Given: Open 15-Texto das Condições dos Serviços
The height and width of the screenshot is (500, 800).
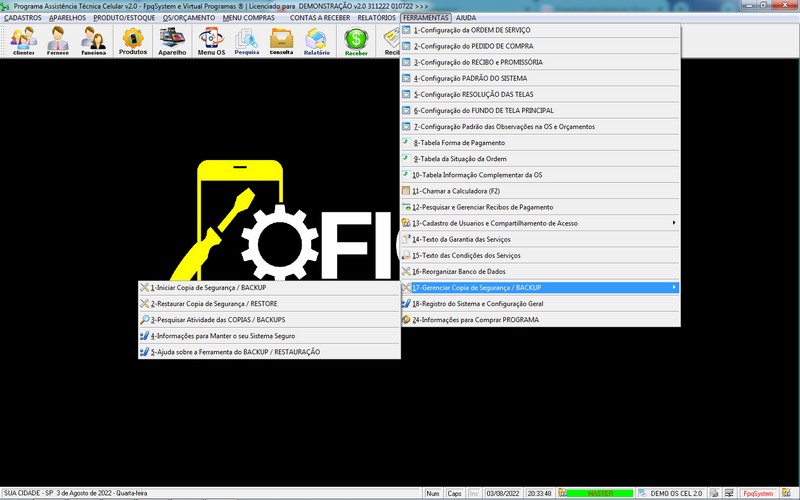Looking at the screenshot, I should (540, 256).
